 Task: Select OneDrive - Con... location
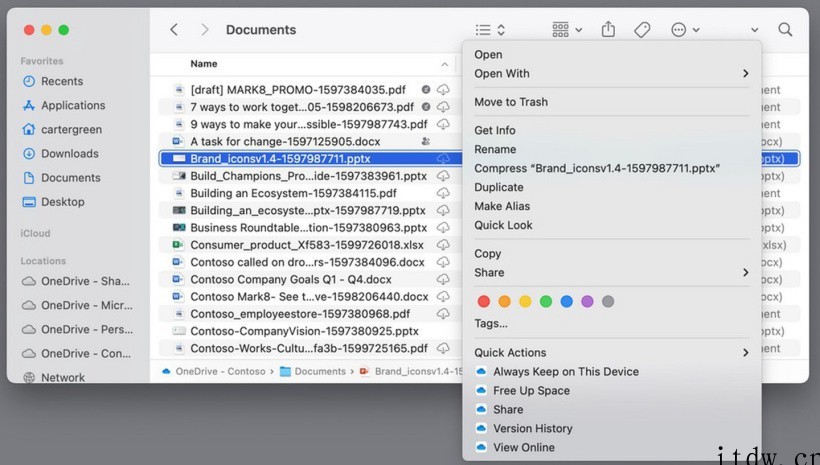pyautogui.click(x=76, y=353)
